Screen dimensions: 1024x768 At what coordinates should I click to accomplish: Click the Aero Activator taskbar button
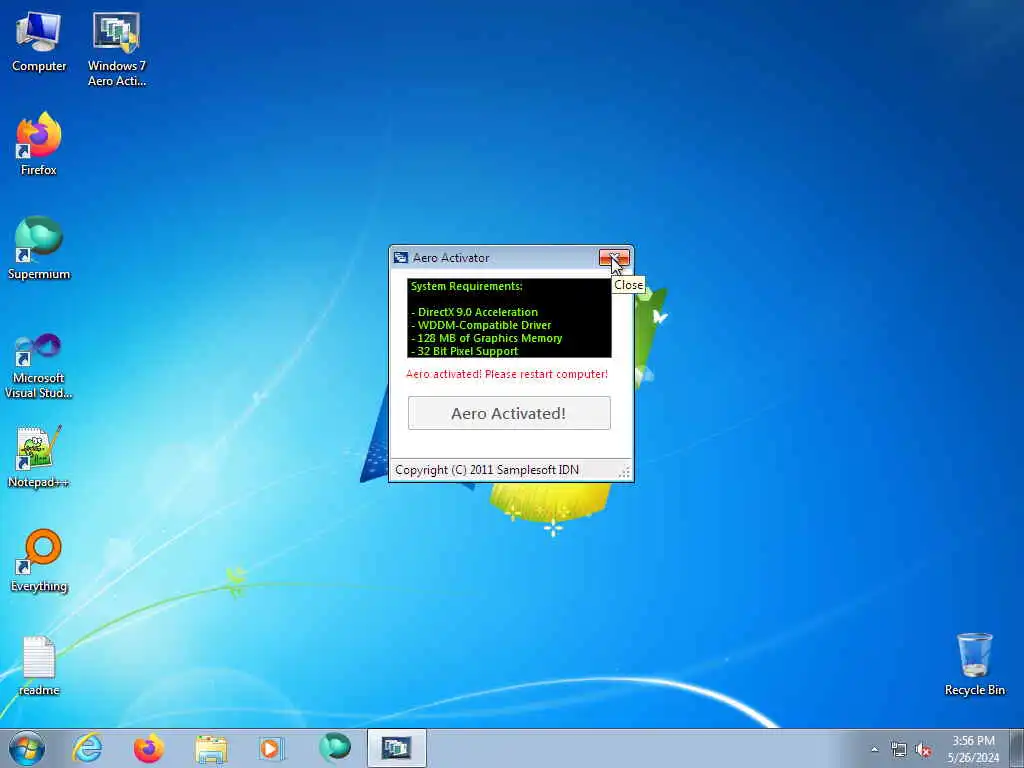396,748
